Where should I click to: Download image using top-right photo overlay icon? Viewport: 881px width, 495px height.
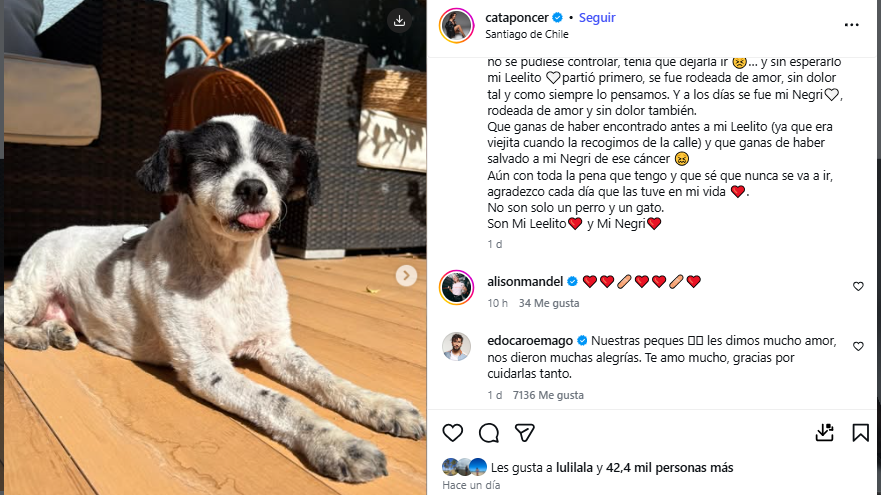pyautogui.click(x=399, y=21)
